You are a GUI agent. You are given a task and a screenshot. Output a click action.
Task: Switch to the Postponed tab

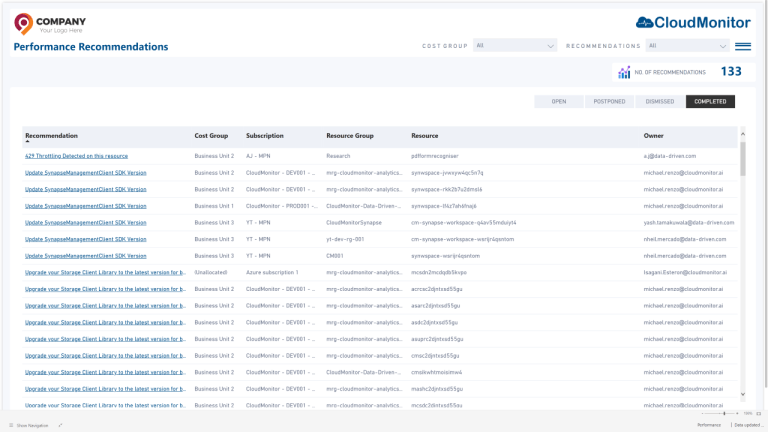click(609, 101)
